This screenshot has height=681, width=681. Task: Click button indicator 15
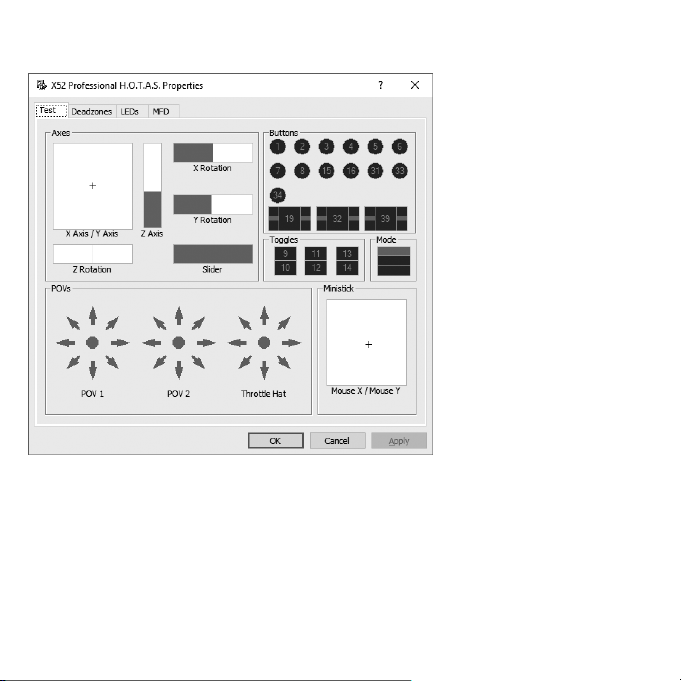pos(326,171)
